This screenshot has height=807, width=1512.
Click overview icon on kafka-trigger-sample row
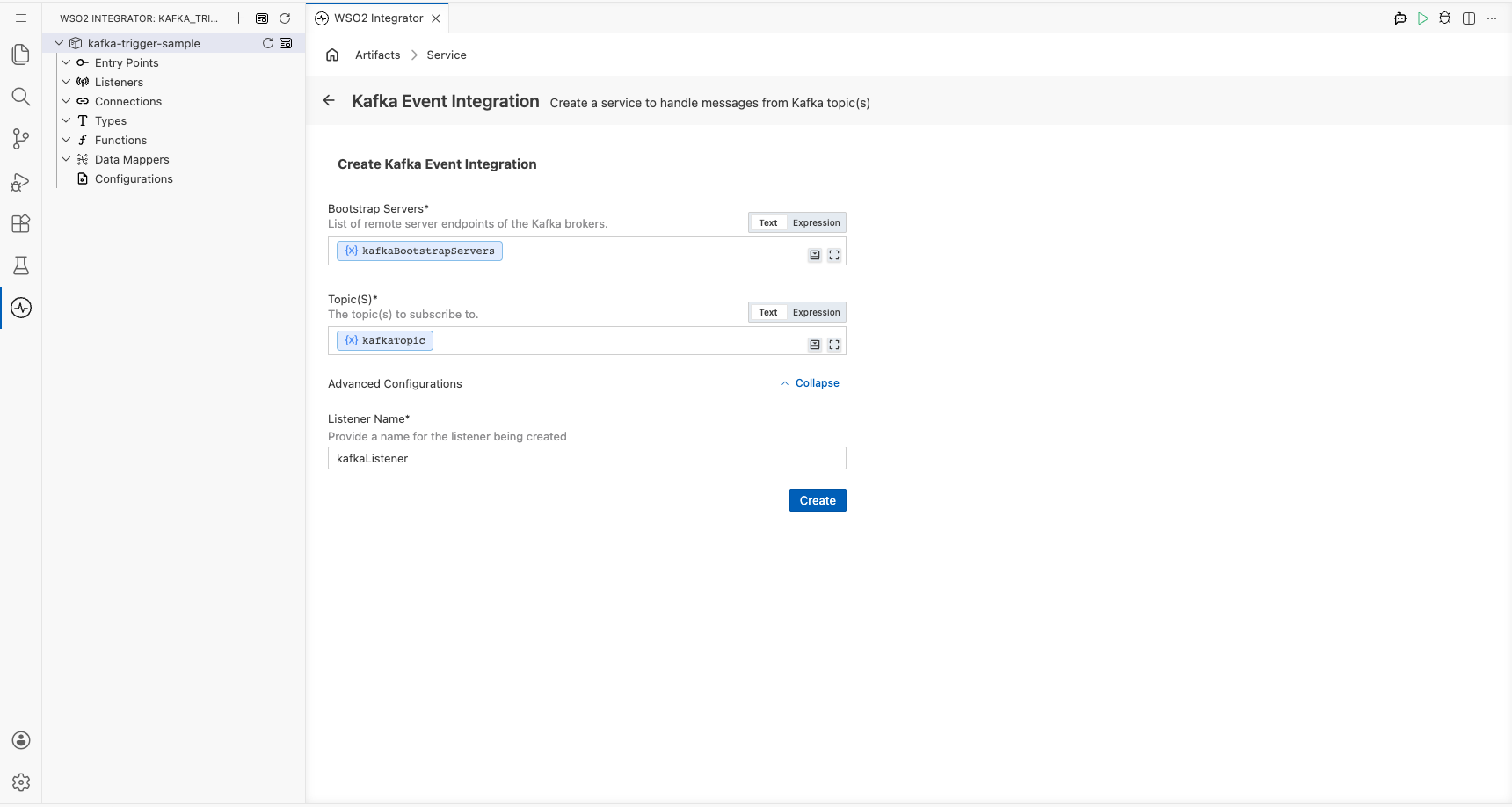tap(286, 43)
